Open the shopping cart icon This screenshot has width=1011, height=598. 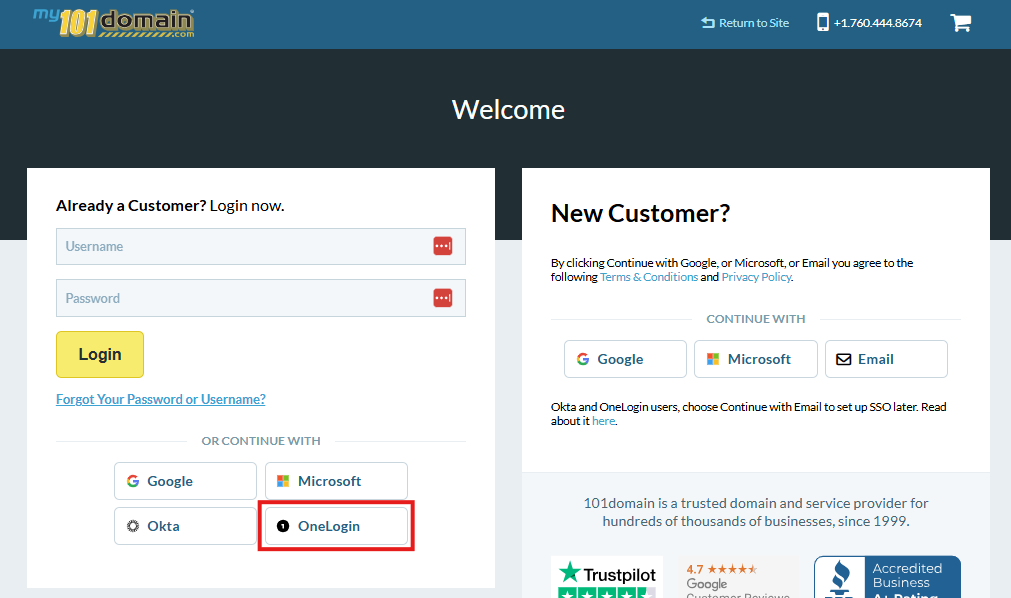(961, 22)
